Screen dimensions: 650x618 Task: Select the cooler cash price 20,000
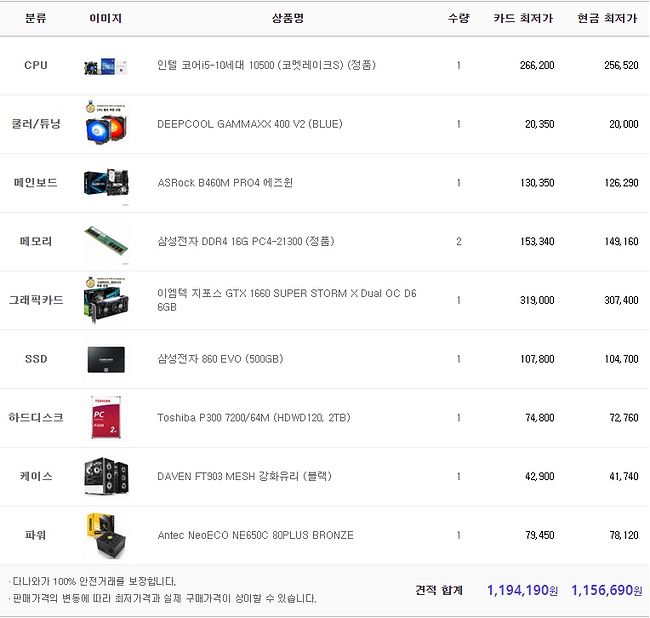tap(623, 124)
